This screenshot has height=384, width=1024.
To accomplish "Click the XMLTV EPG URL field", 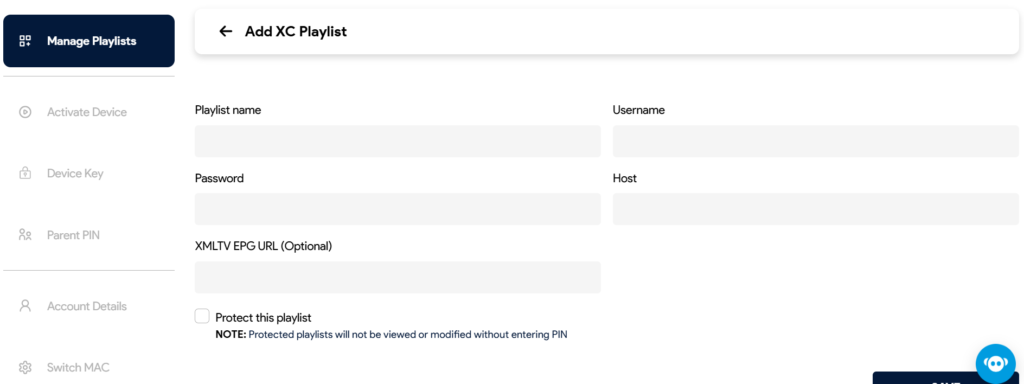I will [x=398, y=278].
